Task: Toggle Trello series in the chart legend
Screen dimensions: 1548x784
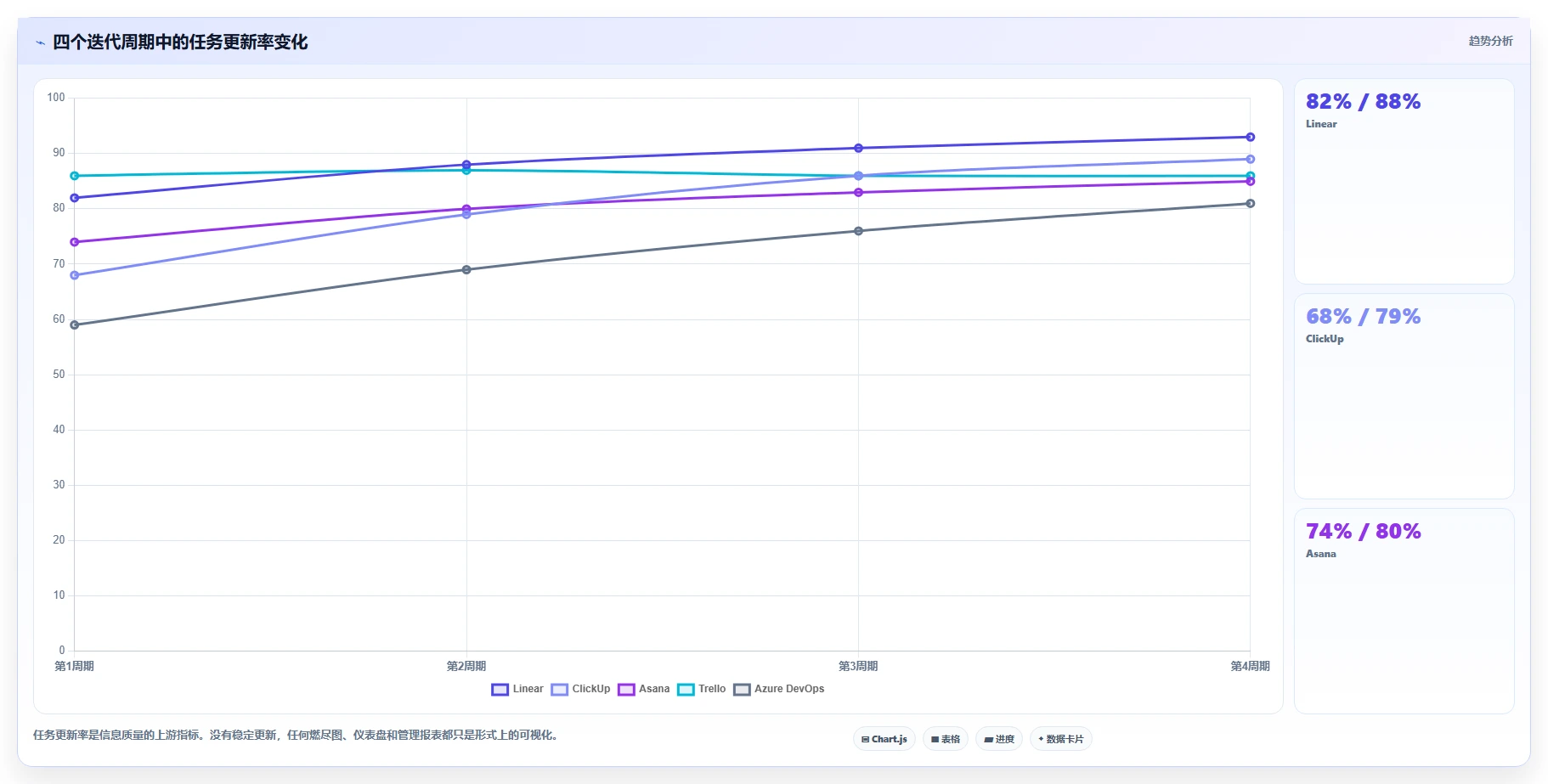Action: (x=702, y=689)
